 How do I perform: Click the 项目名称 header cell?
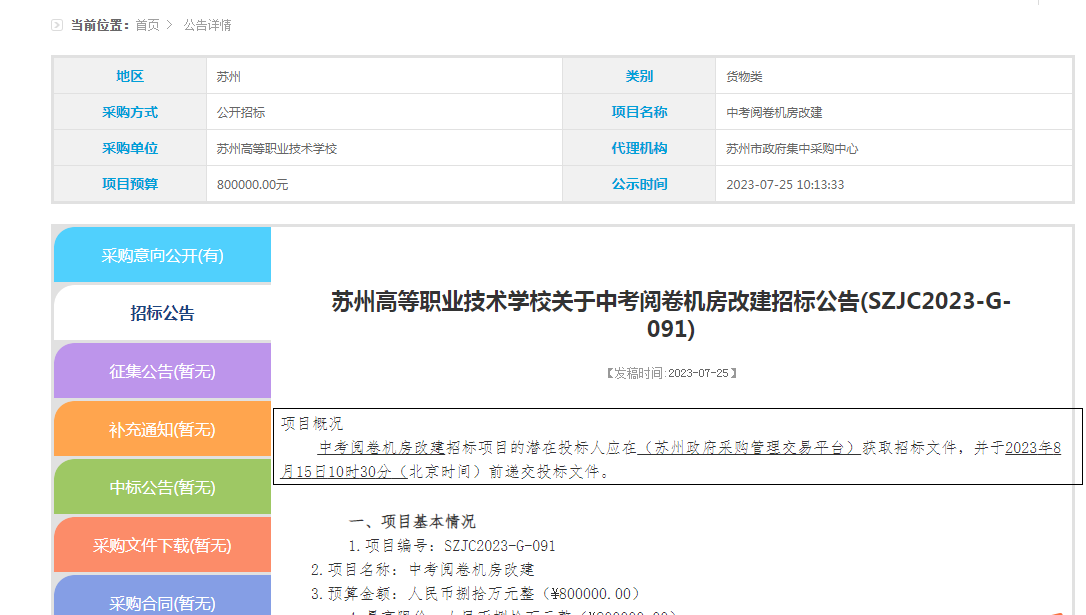click(639, 112)
